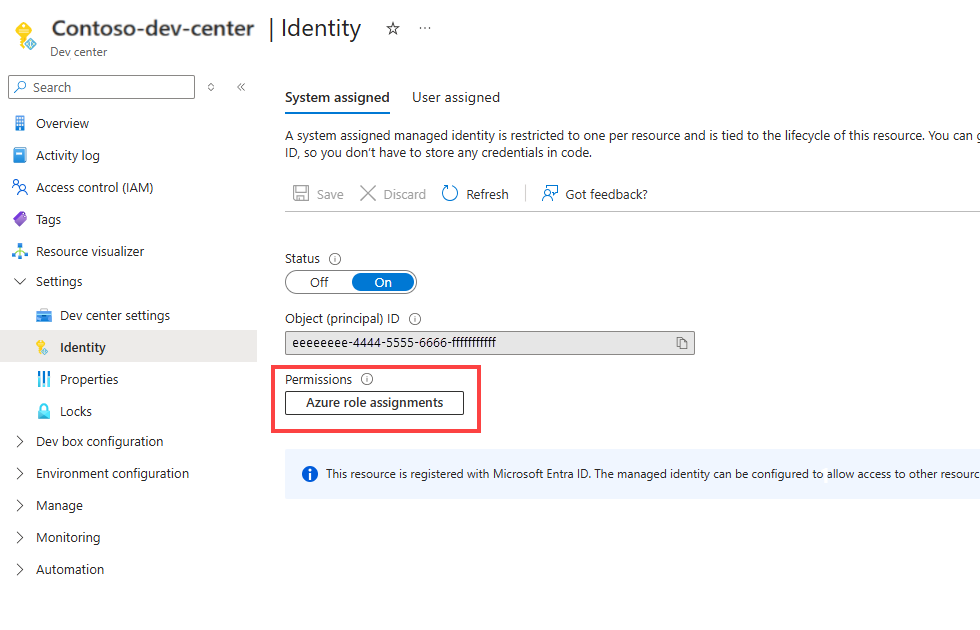The width and height of the screenshot is (980, 630).
Task: Show Object (principal) ID info icon
Action: [415, 319]
